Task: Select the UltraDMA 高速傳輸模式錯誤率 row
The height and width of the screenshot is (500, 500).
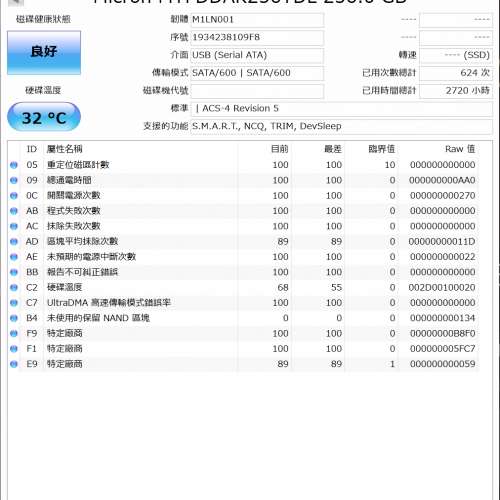Action: point(243,303)
